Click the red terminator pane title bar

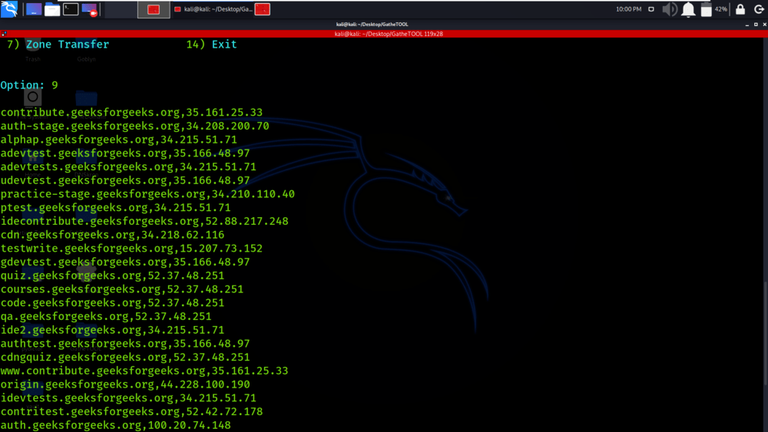[388, 34]
